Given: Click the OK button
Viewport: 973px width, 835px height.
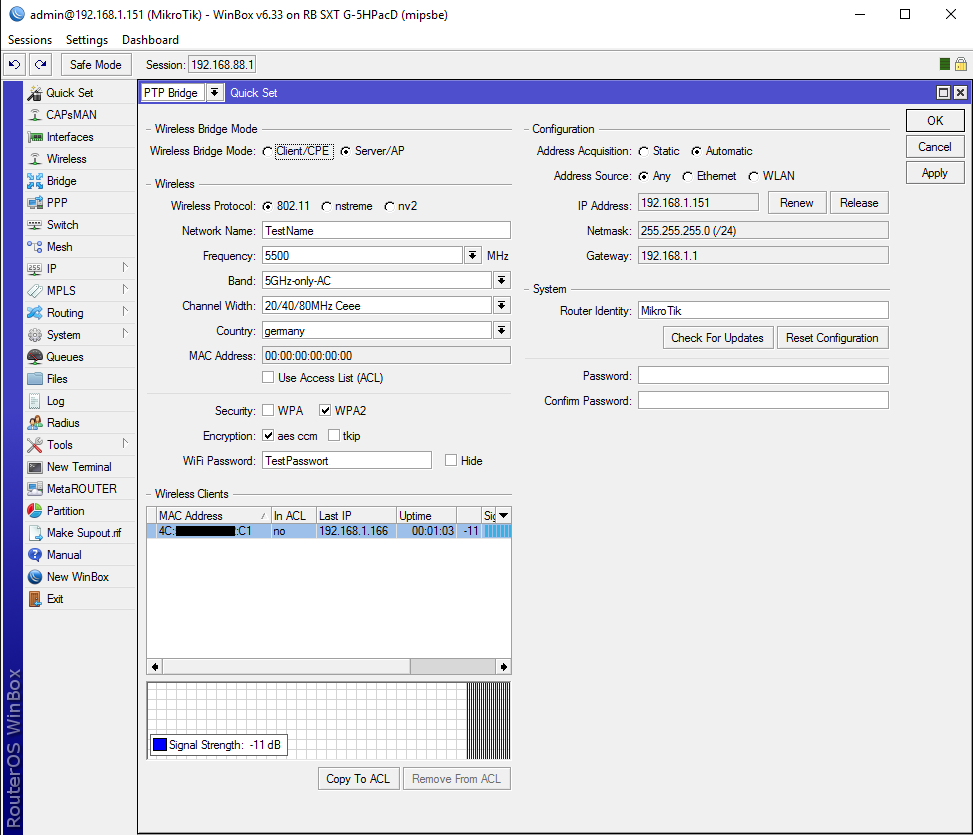Looking at the screenshot, I should (x=935, y=120).
